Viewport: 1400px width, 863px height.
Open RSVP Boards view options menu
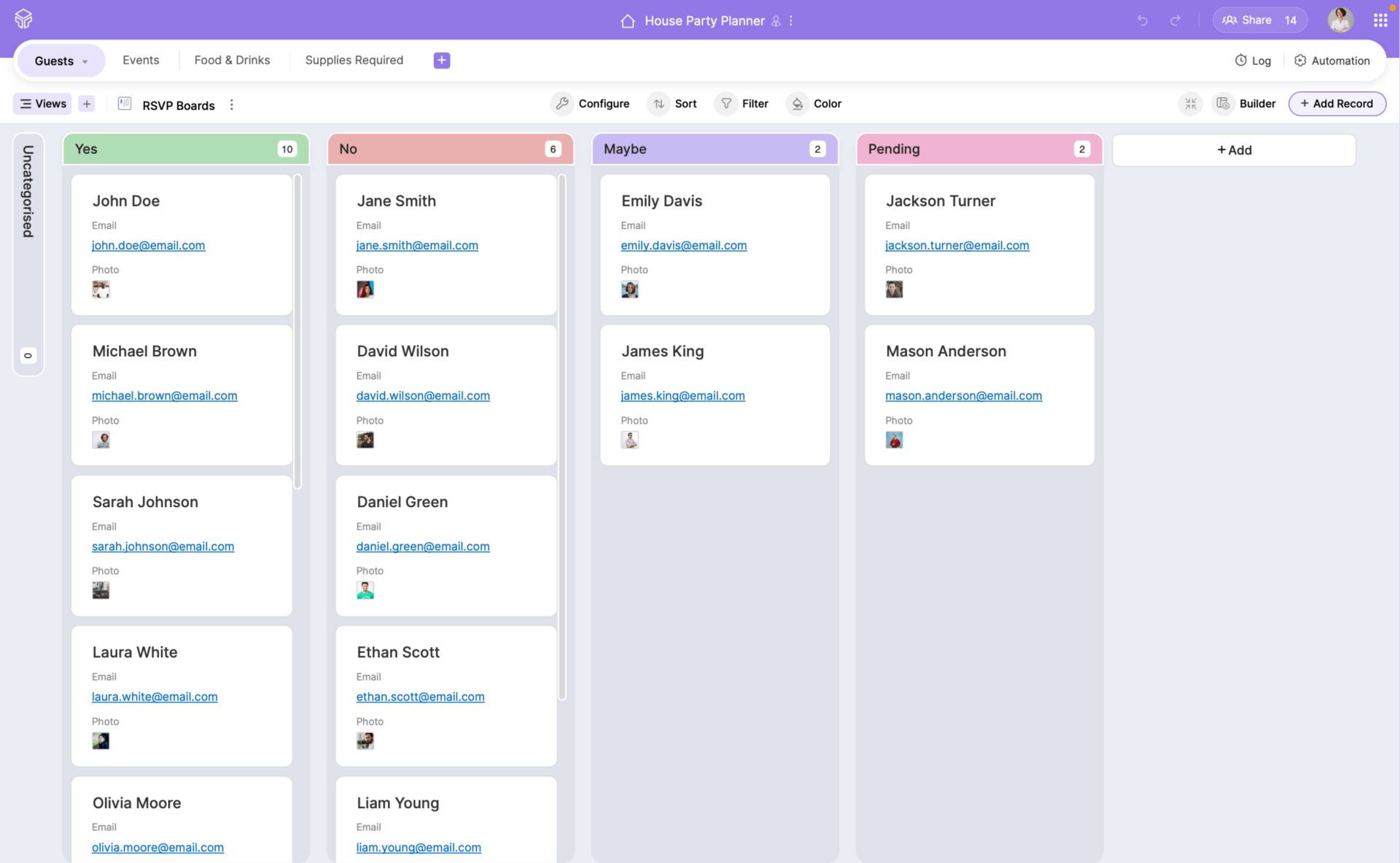click(232, 104)
